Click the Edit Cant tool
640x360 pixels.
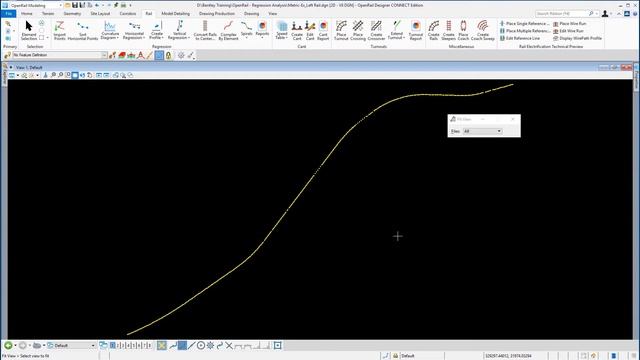click(x=310, y=31)
